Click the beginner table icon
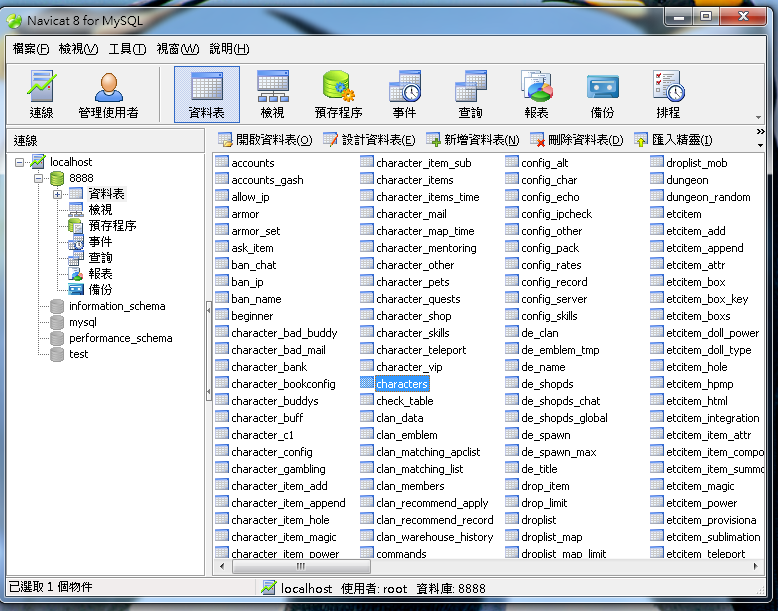 pyautogui.click(x=222, y=315)
